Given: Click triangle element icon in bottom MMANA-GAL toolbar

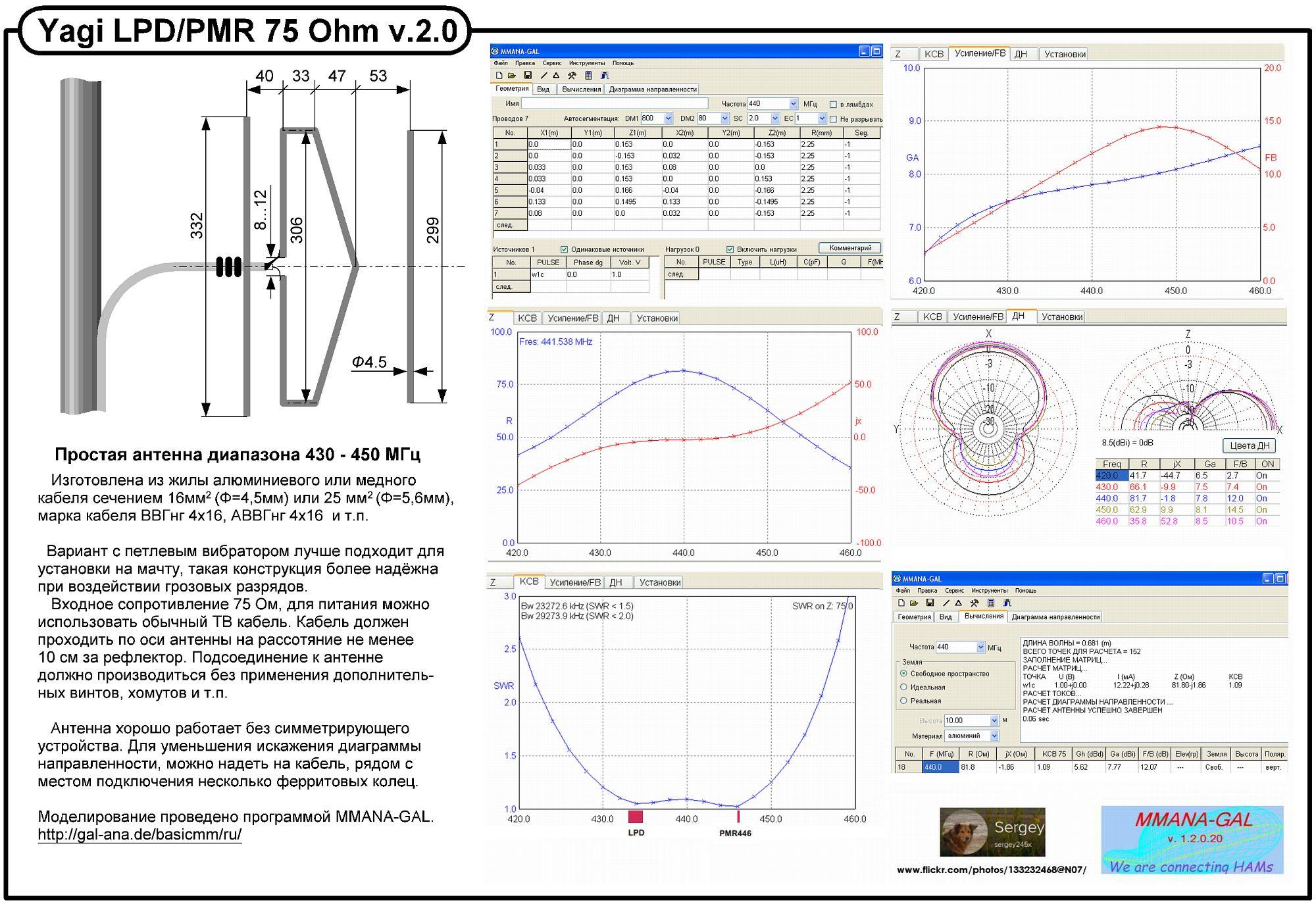Looking at the screenshot, I should click(x=958, y=603).
